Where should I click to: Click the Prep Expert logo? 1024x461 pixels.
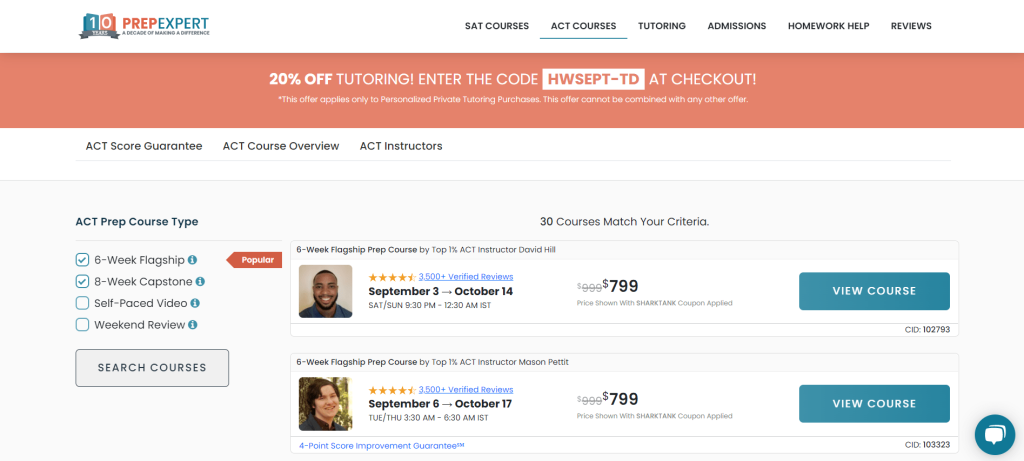pyautogui.click(x=144, y=25)
